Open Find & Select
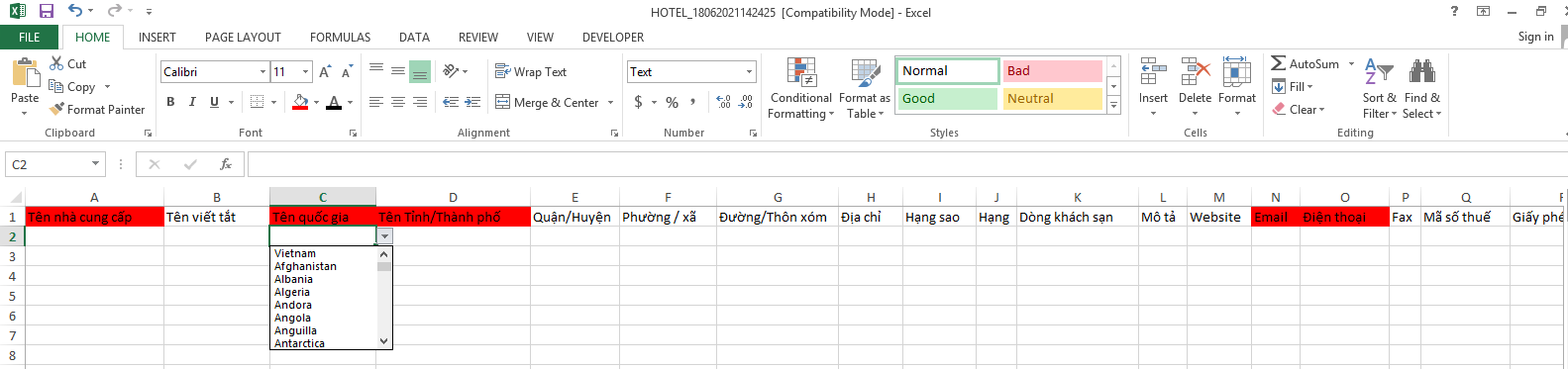The height and width of the screenshot is (369, 1568). click(x=1421, y=88)
